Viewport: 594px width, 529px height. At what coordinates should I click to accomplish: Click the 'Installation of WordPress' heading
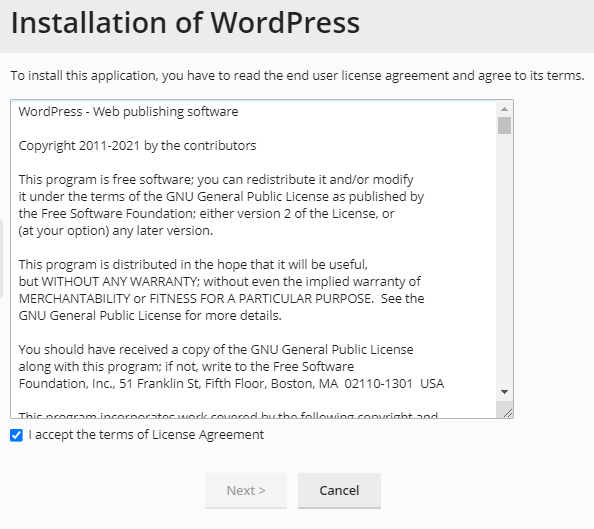click(x=185, y=23)
